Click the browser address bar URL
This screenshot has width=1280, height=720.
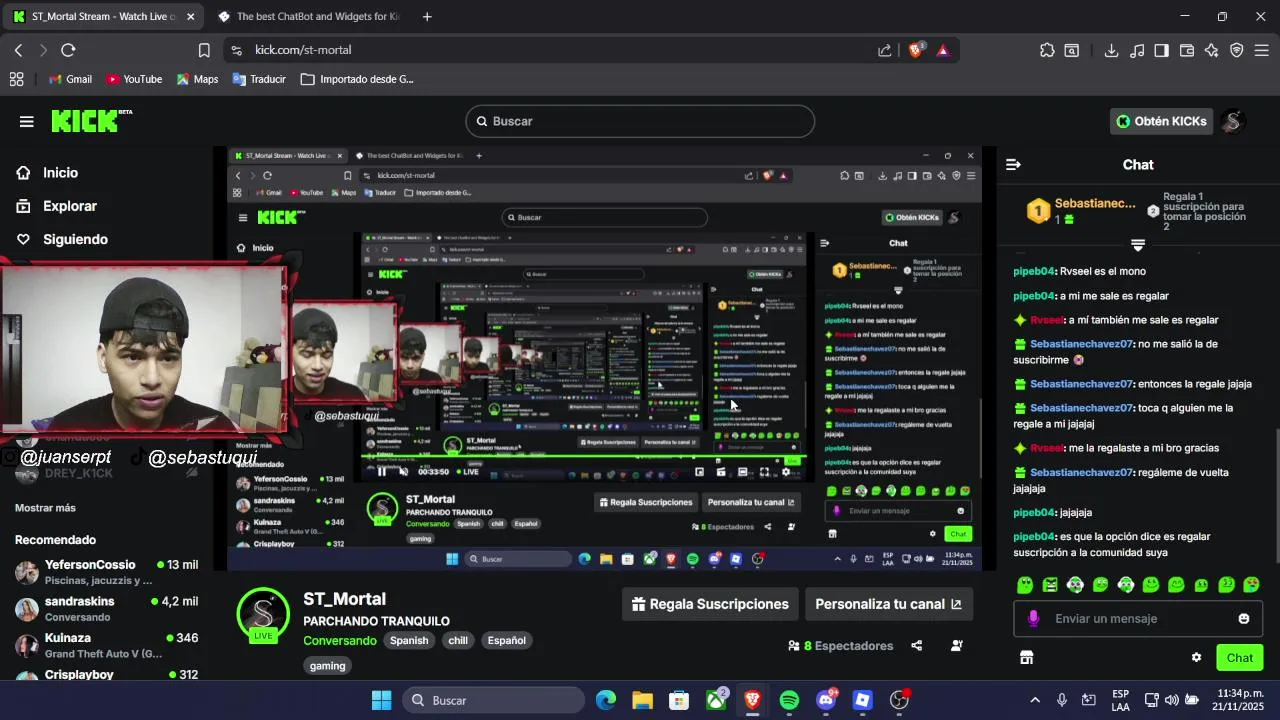[x=302, y=50]
